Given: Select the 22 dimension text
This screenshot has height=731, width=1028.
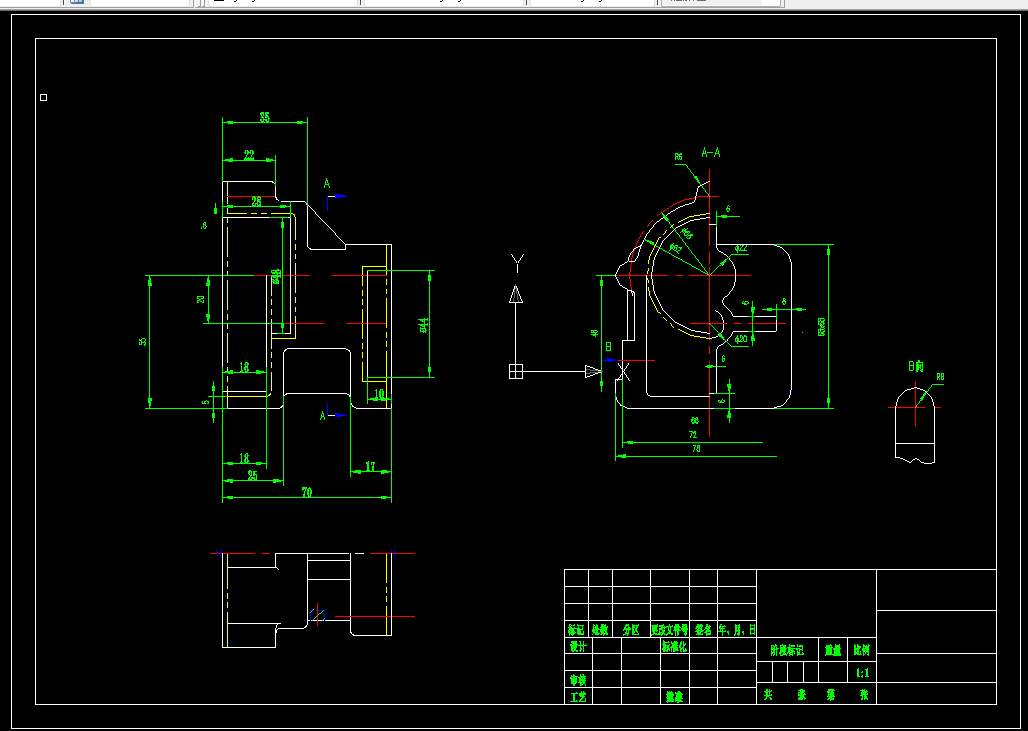Looking at the screenshot, I should point(249,155).
